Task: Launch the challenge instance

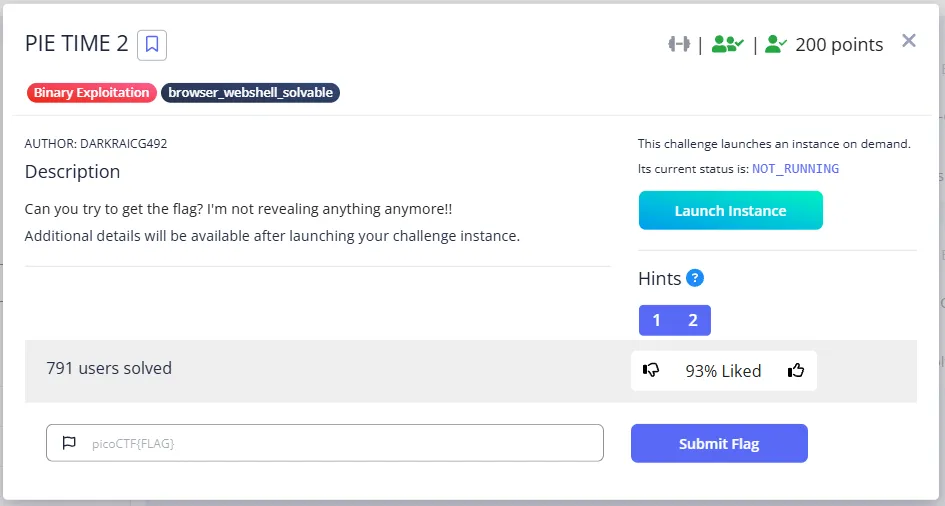Action: tap(730, 210)
